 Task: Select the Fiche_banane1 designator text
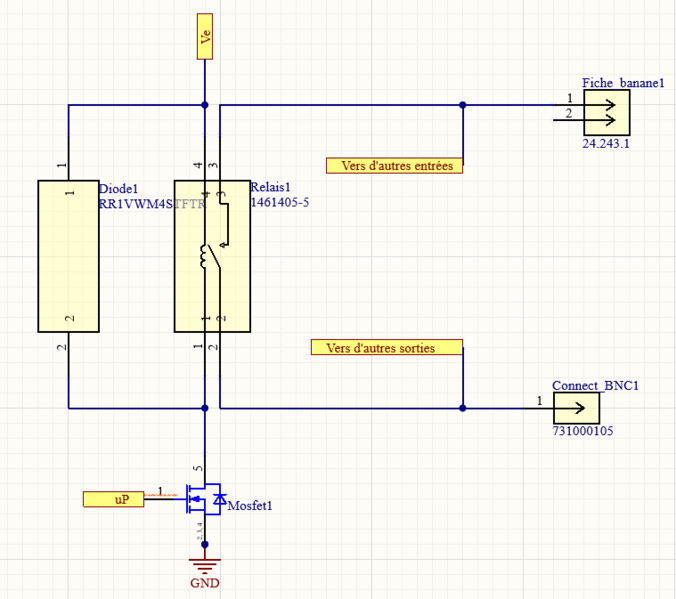click(x=622, y=83)
